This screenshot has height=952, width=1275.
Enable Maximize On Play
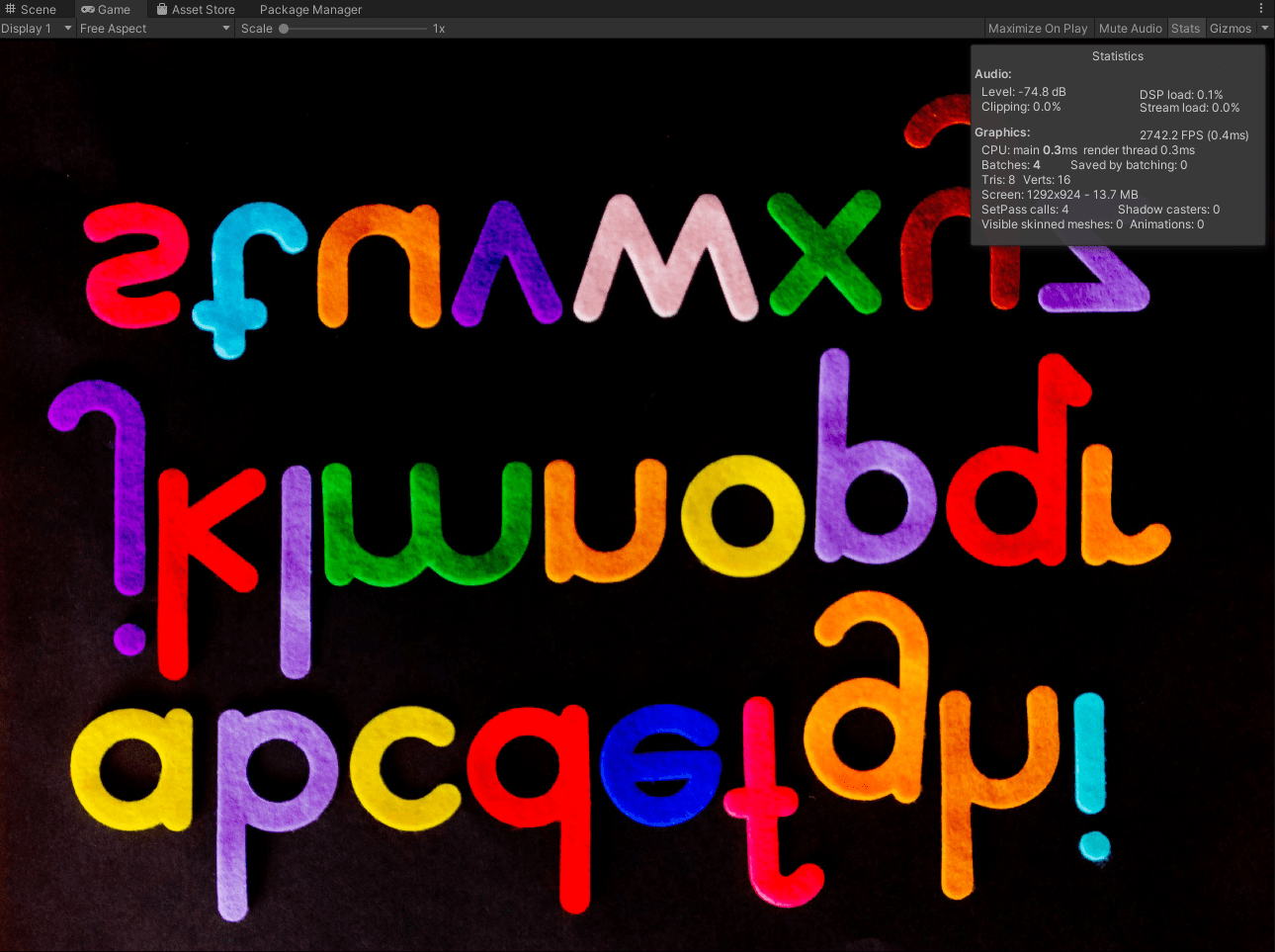[1038, 28]
